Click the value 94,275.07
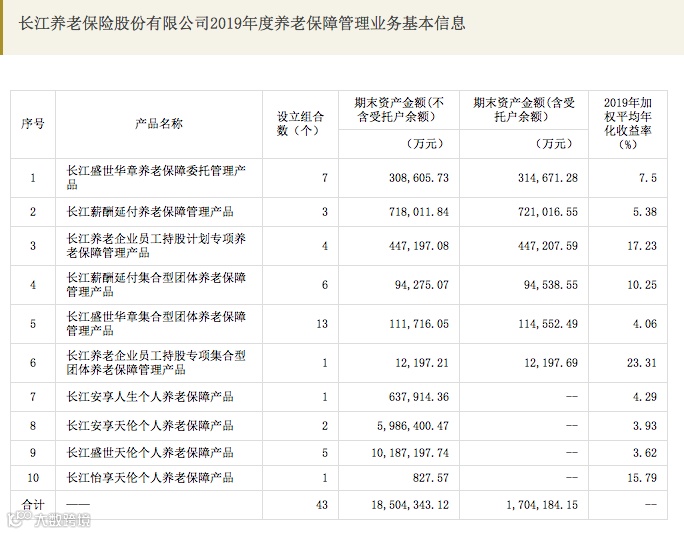Viewport: 684px width, 534px height. (x=422, y=285)
